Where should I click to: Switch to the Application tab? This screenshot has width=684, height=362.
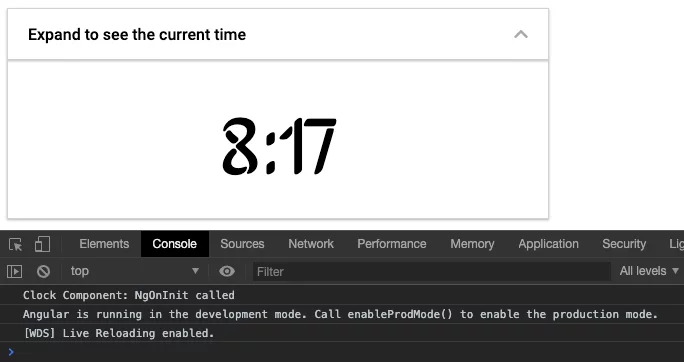[x=548, y=244]
